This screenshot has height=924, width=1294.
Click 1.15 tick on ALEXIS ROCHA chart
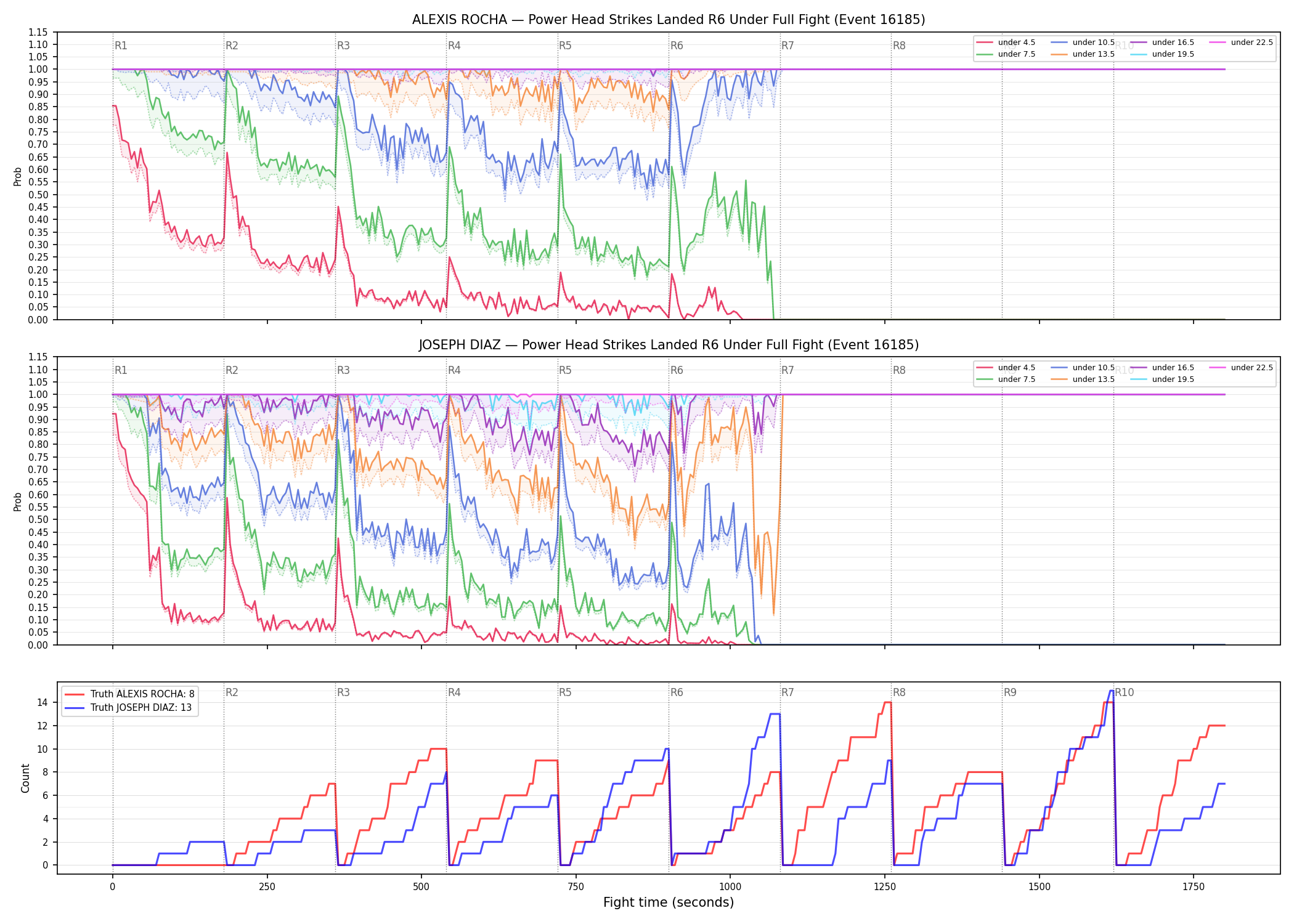[38, 32]
